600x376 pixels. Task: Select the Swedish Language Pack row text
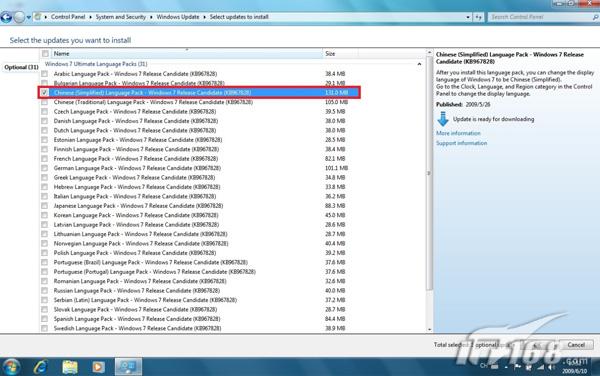[137, 328]
